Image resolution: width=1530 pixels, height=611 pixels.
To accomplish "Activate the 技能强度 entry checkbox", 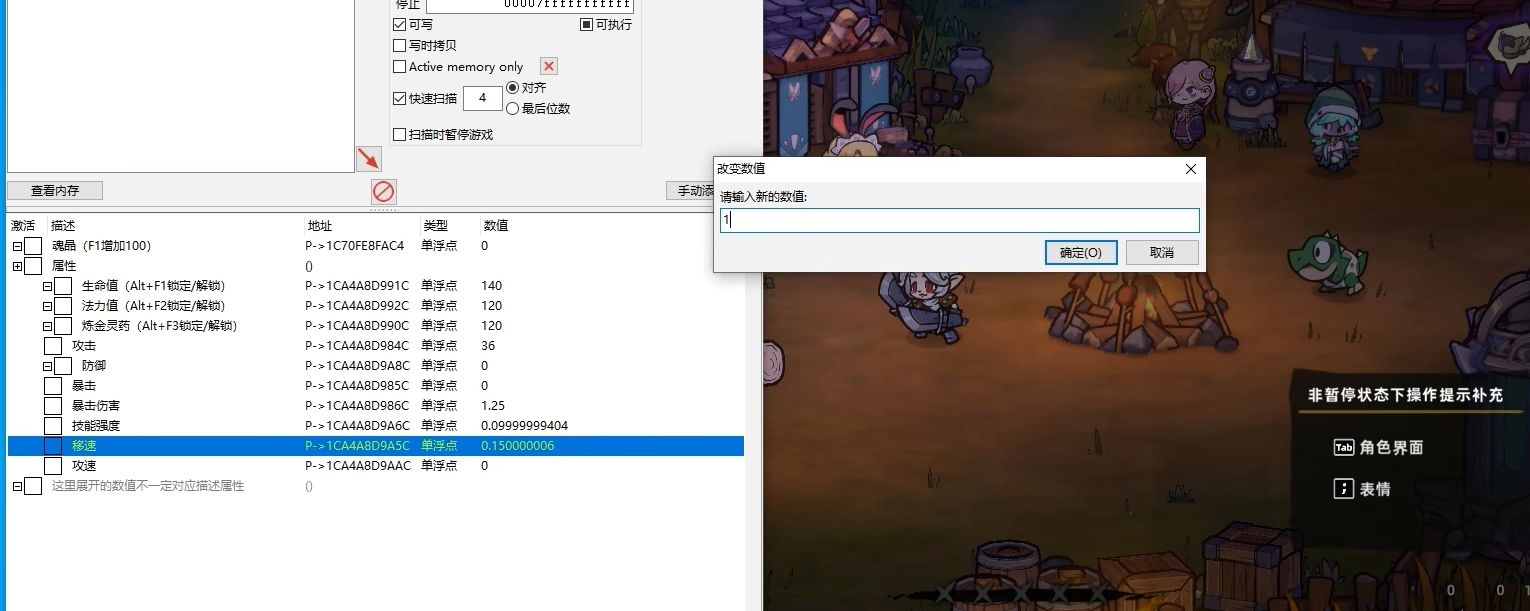I will coord(53,426).
